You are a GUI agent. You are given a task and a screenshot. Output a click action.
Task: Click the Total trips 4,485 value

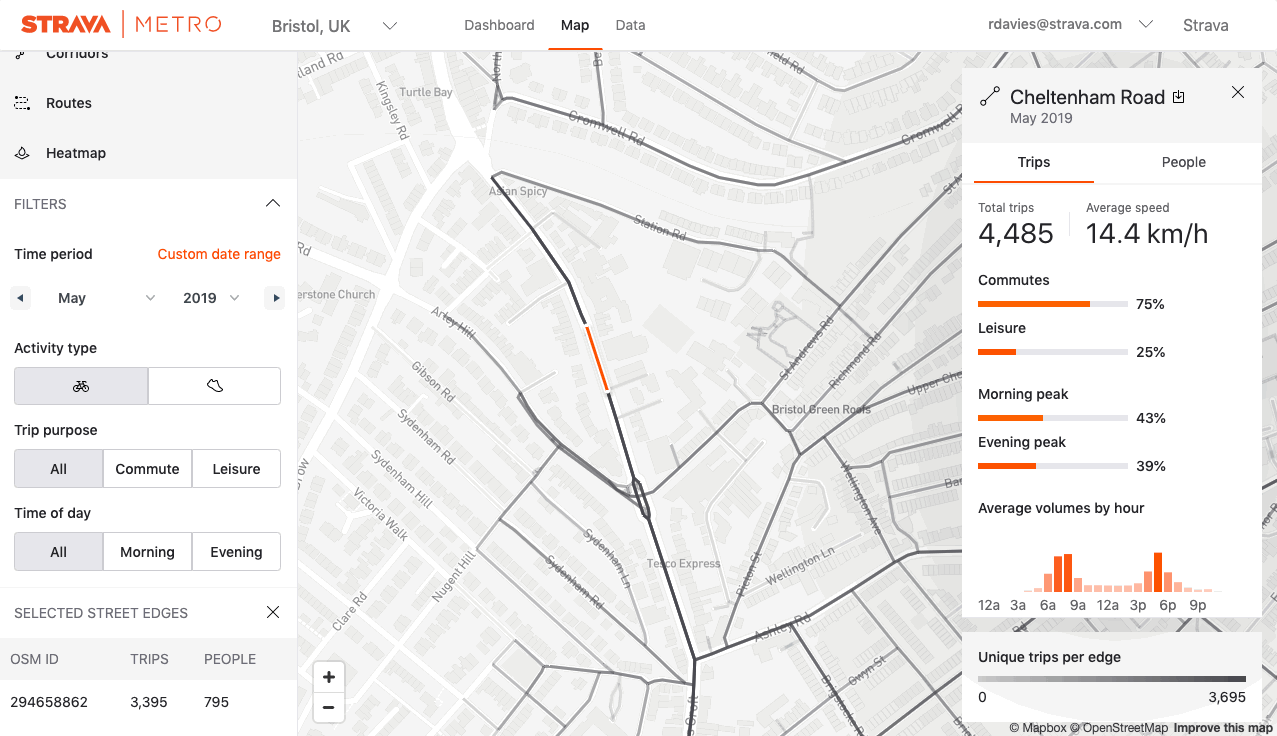tap(1016, 234)
